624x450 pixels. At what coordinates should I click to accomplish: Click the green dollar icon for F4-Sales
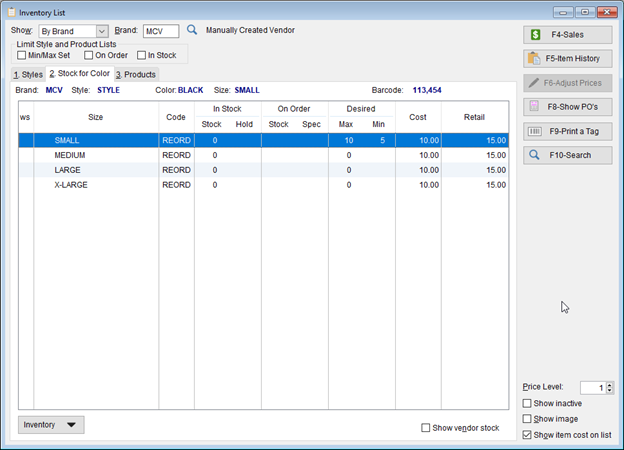[535, 35]
